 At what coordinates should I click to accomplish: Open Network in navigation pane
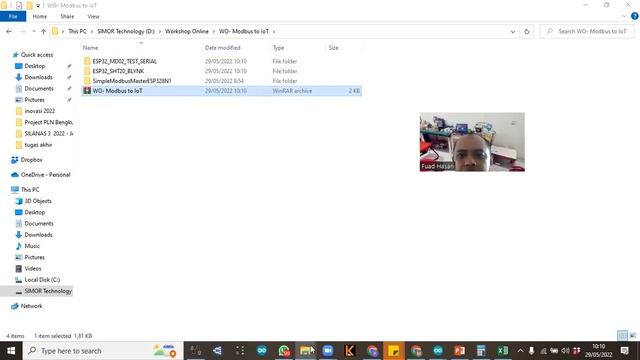(x=31, y=306)
